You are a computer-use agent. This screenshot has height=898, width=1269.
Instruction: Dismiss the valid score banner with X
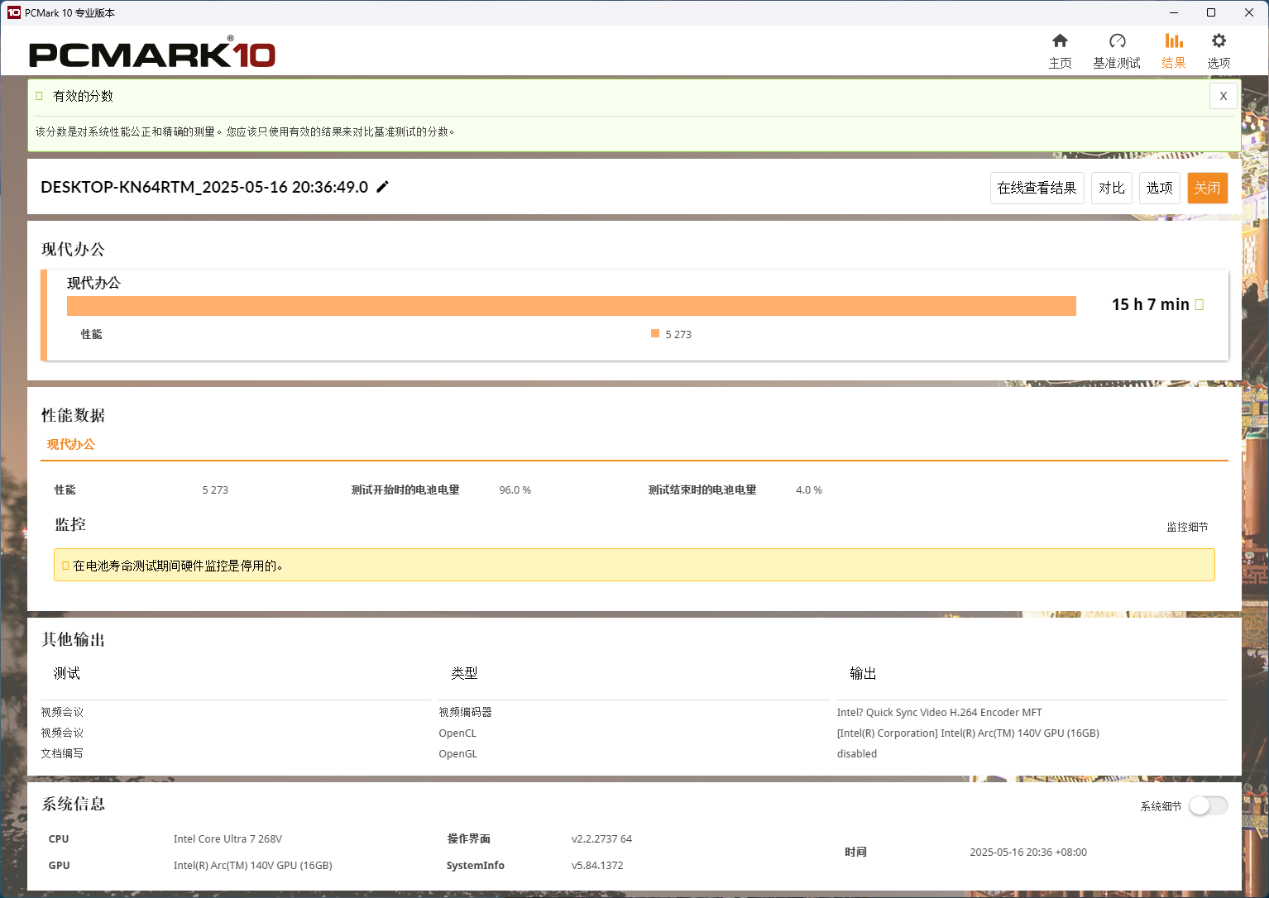pyautogui.click(x=1223, y=96)
